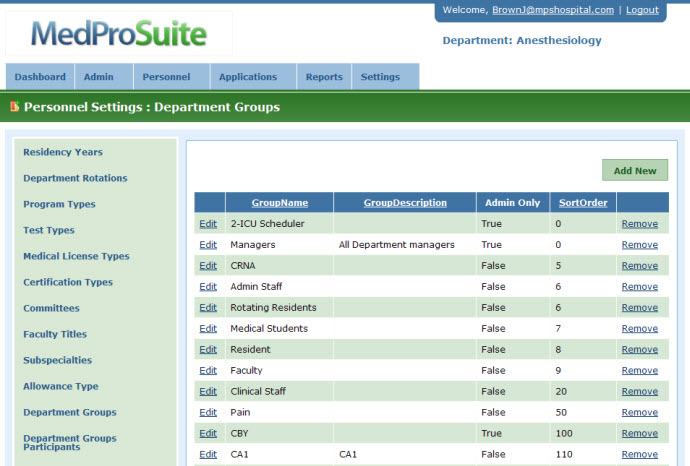
Task: Remove the Medical Students group
Action: pyautogui.click(x=640, y=329)
